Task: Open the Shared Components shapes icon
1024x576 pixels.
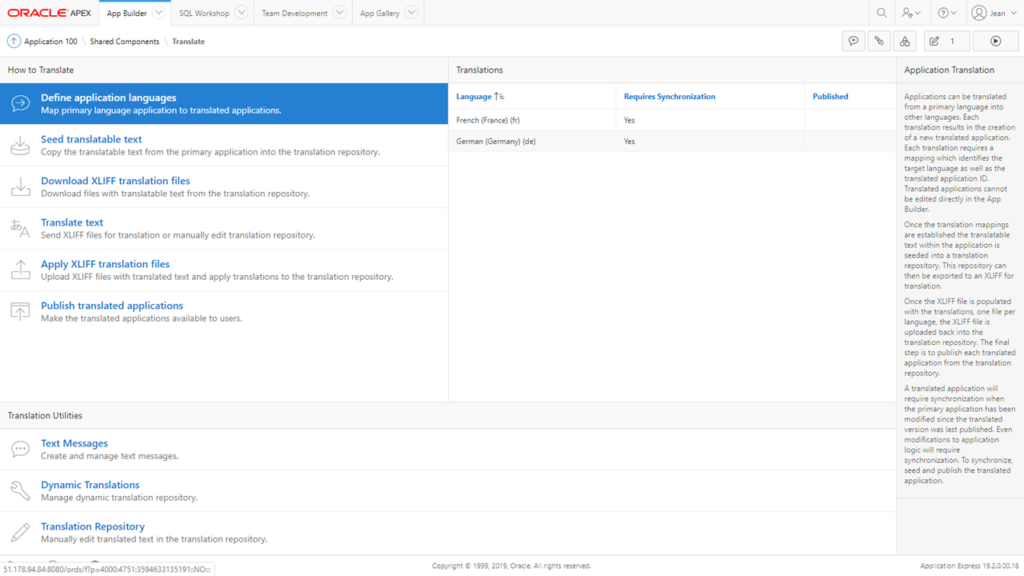Action: pos(904,41)
